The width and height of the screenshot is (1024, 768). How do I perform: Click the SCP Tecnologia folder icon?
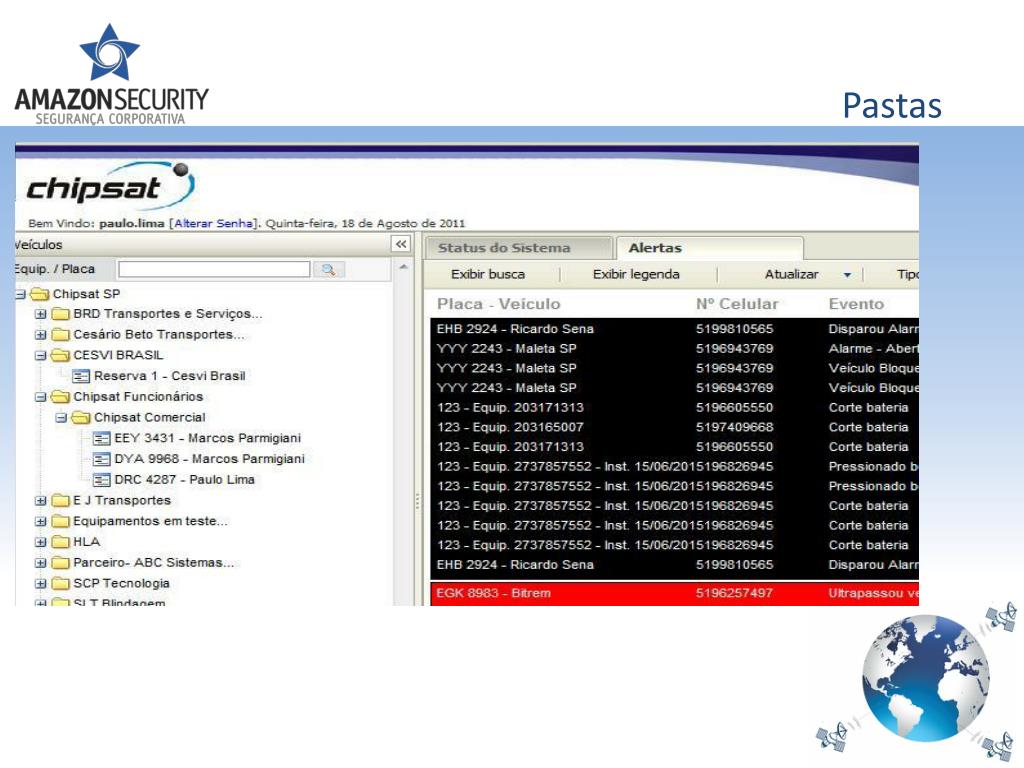(61, 583)
